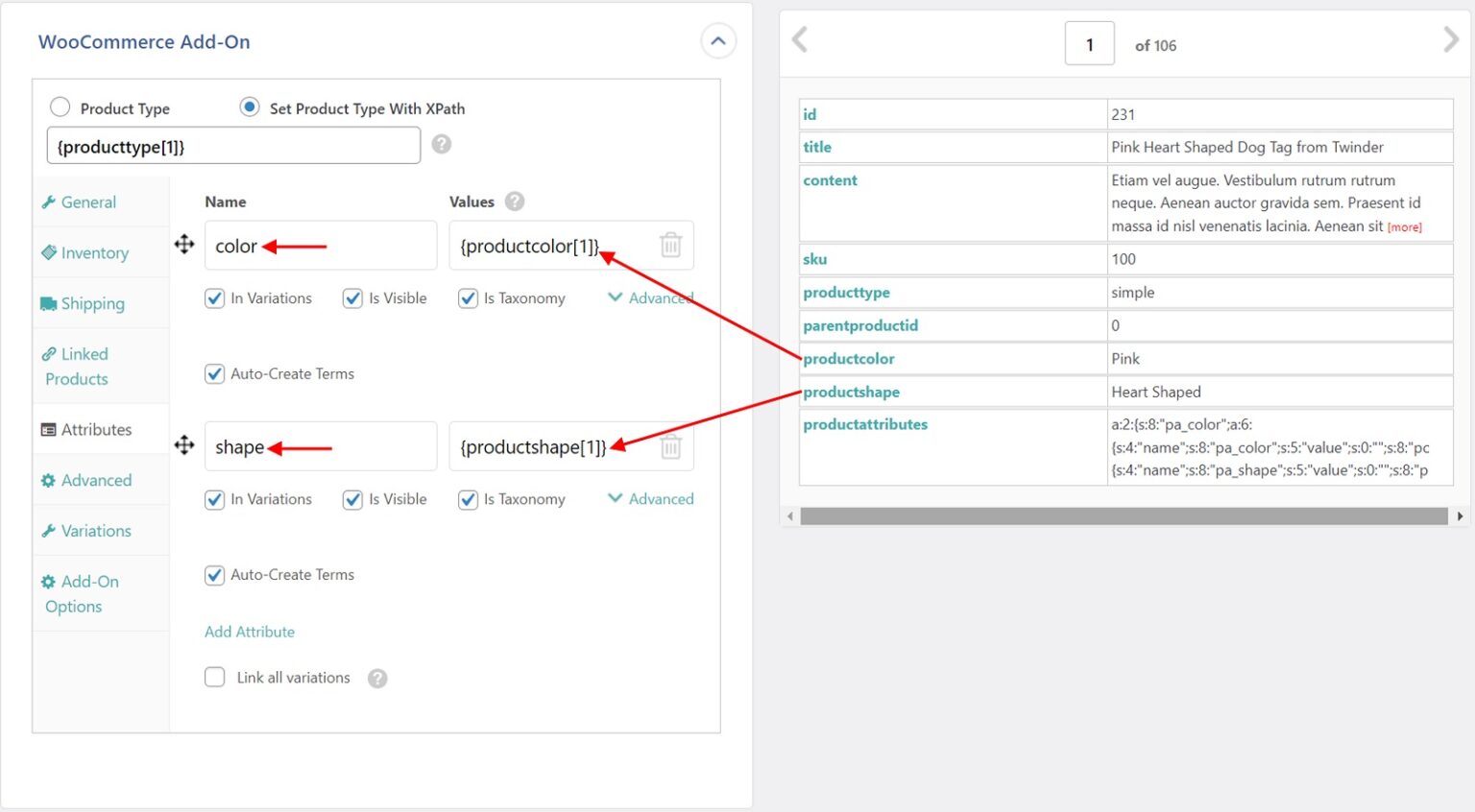The height and width of the screenshot is (812, 1475).
Task: Click the more link in the content field
Action: click(x=1403, y=227)
